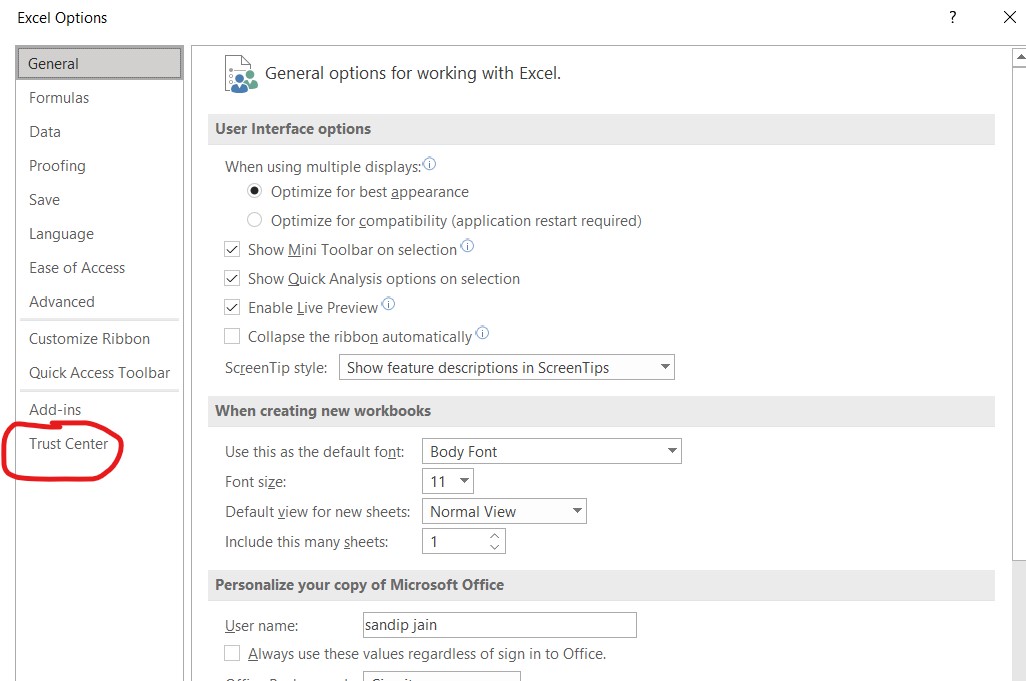Click info icon for Collapse the ribbon automatically
The width and height of the screenshot is (1026, 681).
(482, 333)
